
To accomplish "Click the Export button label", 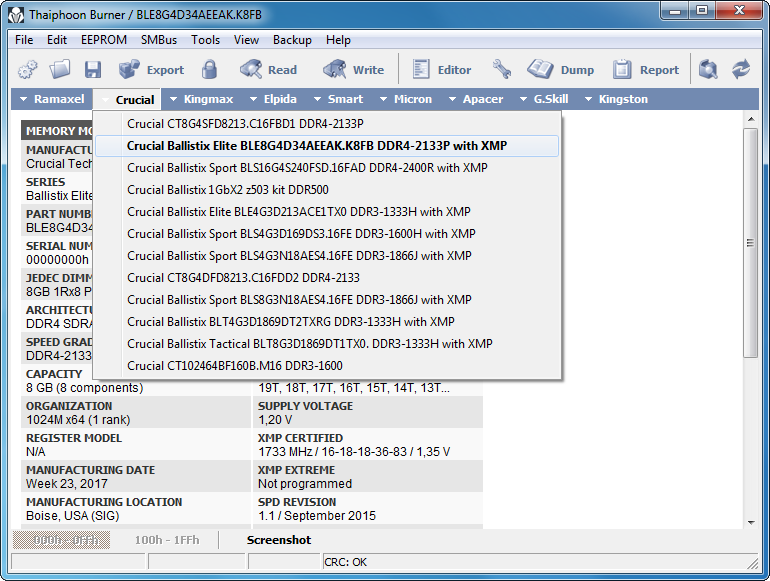I will [x=165, y=70].
